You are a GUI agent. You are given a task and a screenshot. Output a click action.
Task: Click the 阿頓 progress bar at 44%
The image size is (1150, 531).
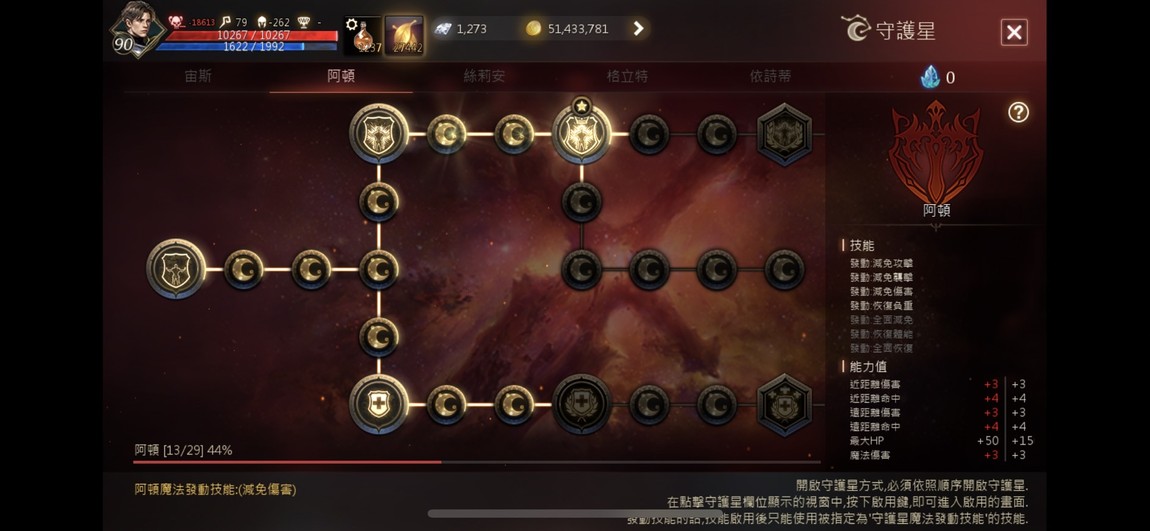[477, 462]
